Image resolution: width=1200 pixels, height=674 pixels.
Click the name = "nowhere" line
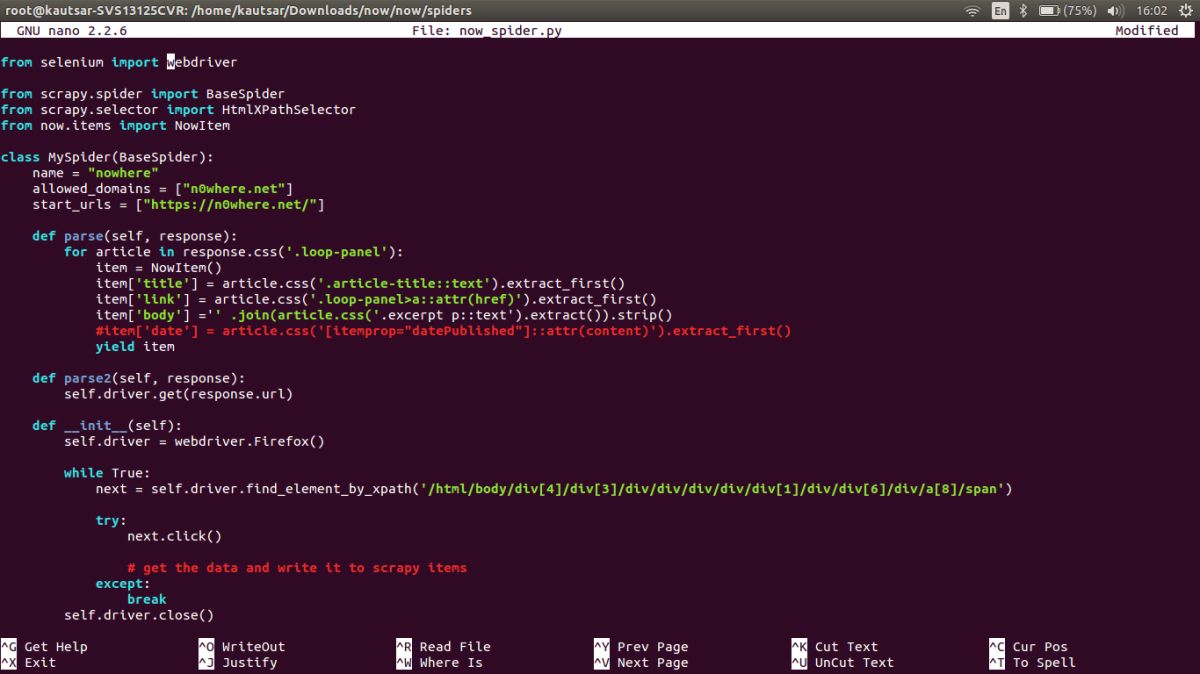pyautogui.click(x=95, y=173)
